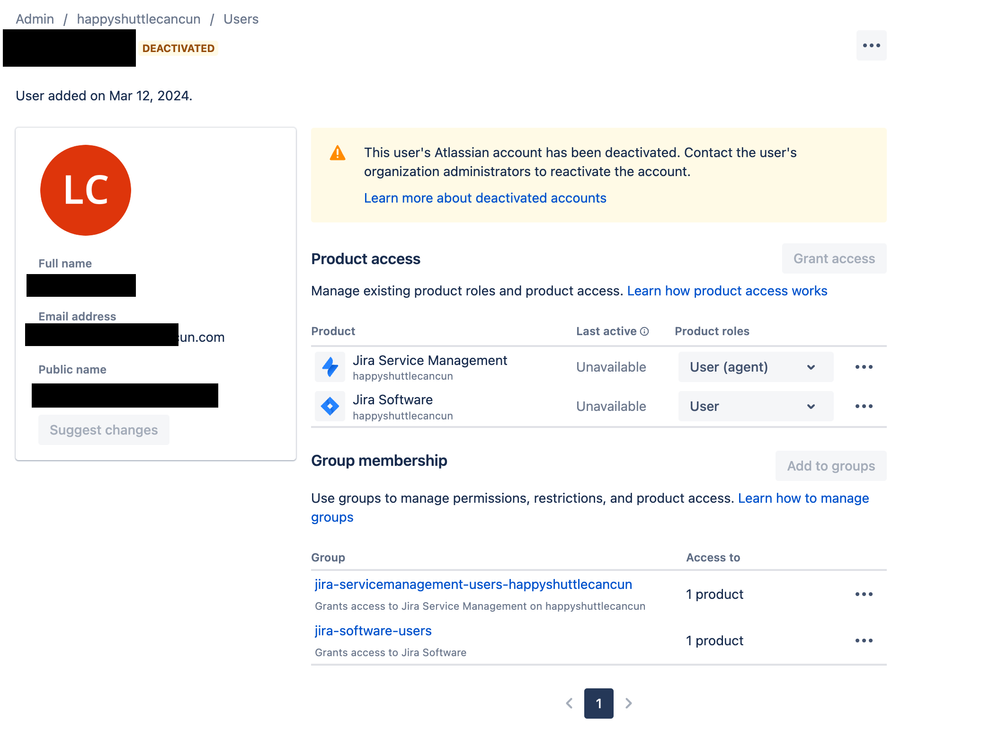The width and height of the screenshot is (999, 747).
Task: Navigate to Admin breadcrumb
Action: 35,19
